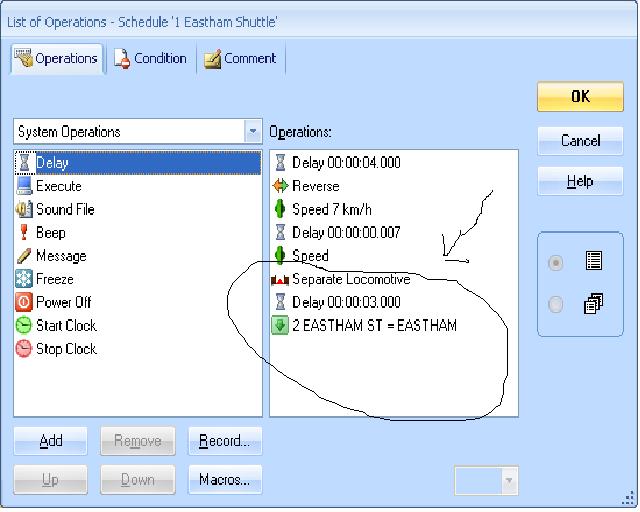
Task: Select the Freeze snowflake icon
Action: point(24,279)
